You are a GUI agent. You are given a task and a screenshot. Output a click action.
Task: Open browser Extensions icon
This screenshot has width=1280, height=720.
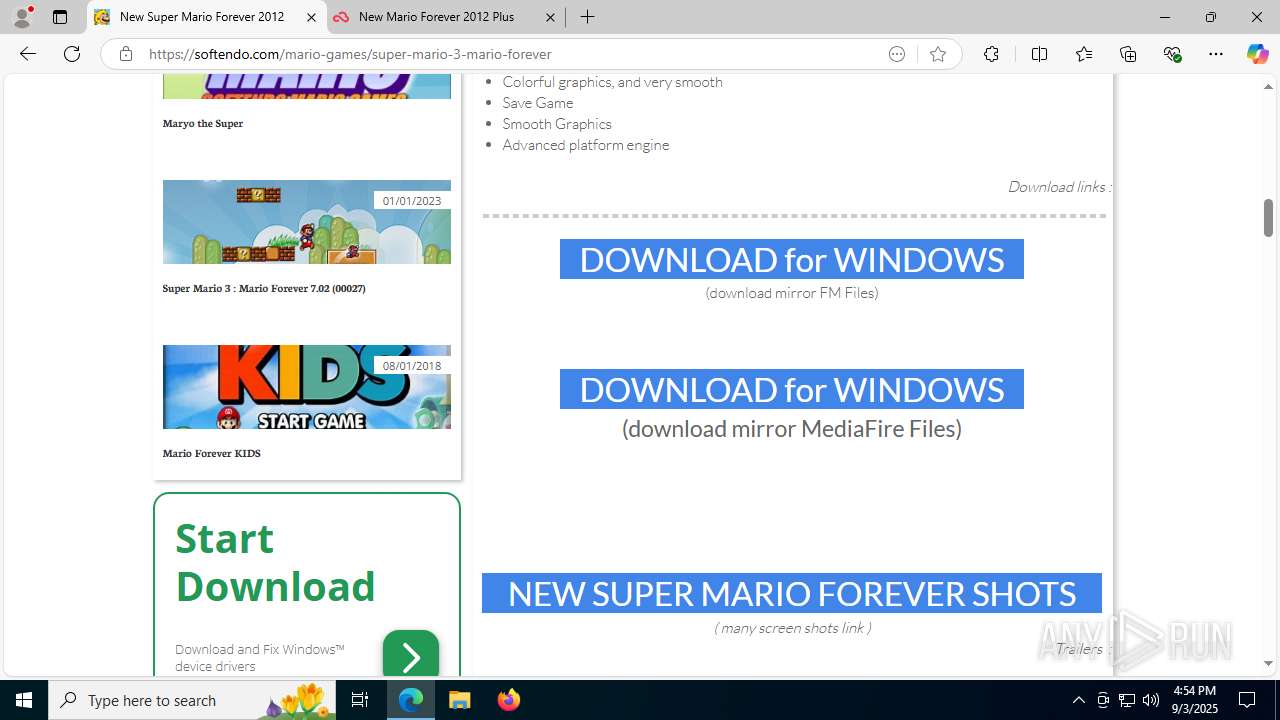tap(991, 54)
